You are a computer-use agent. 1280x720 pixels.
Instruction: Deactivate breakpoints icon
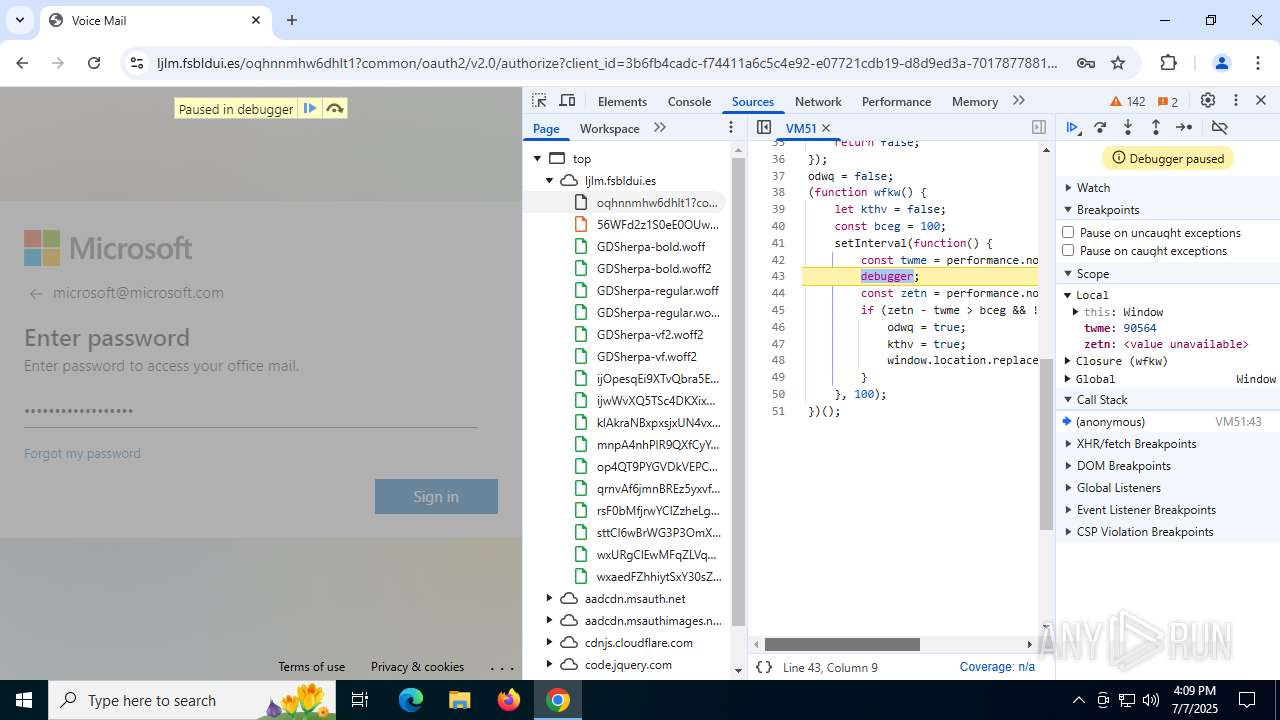click(x=1219, y=127)
